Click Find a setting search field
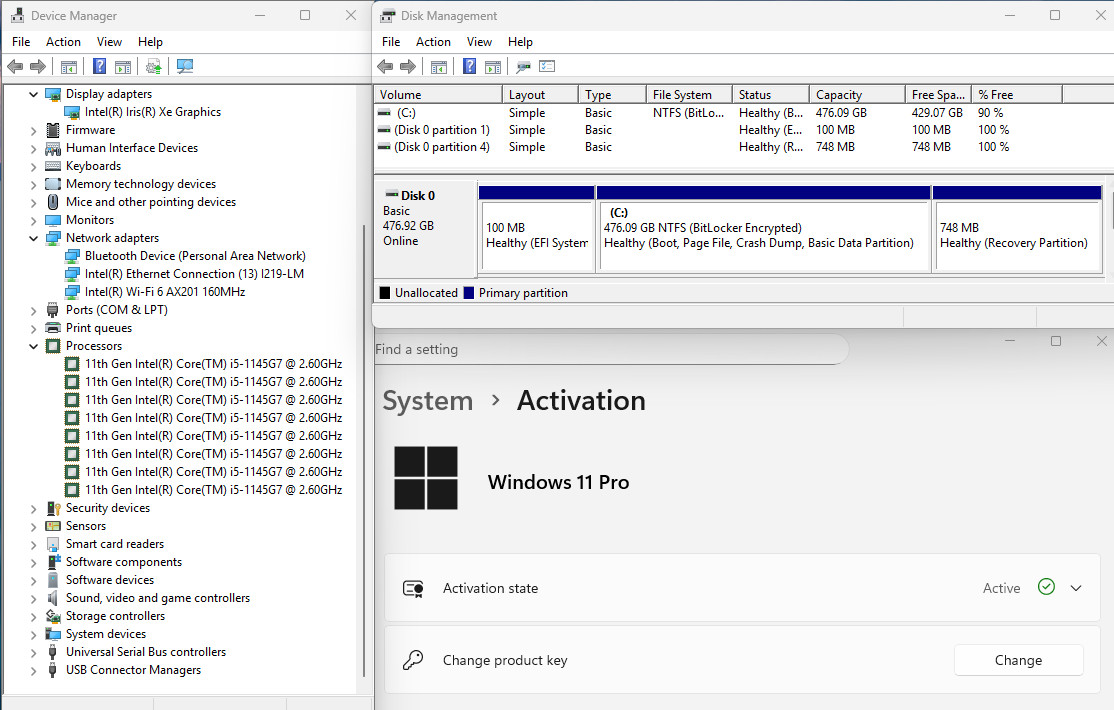The height and width of the screenshot is (710, 1114). (610, 349)
